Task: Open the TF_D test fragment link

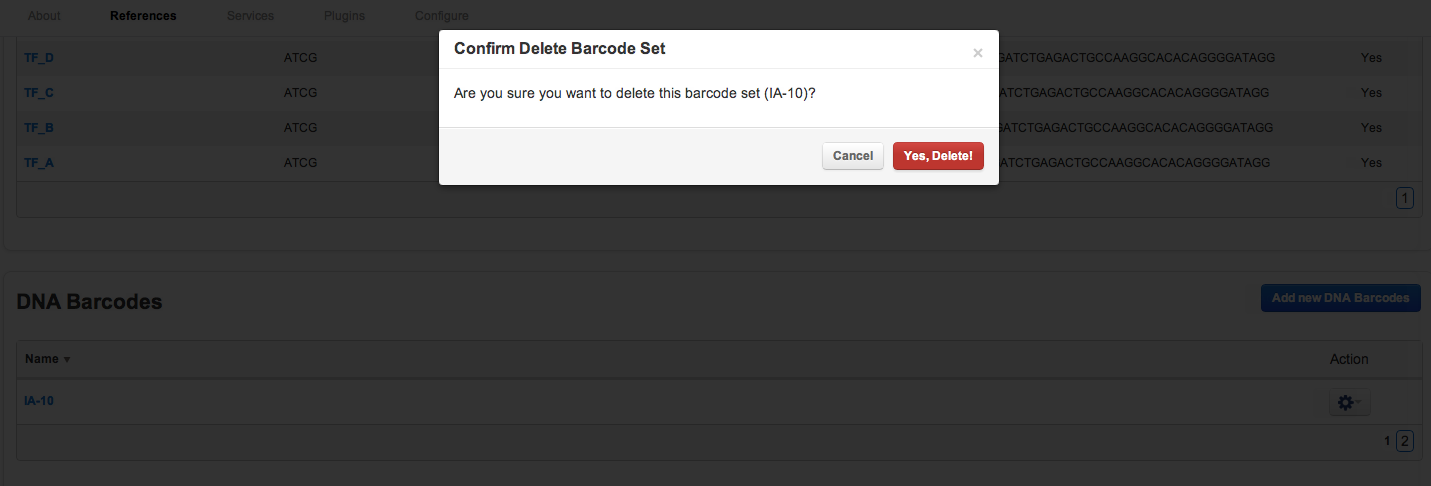Action: click(39, 58)
